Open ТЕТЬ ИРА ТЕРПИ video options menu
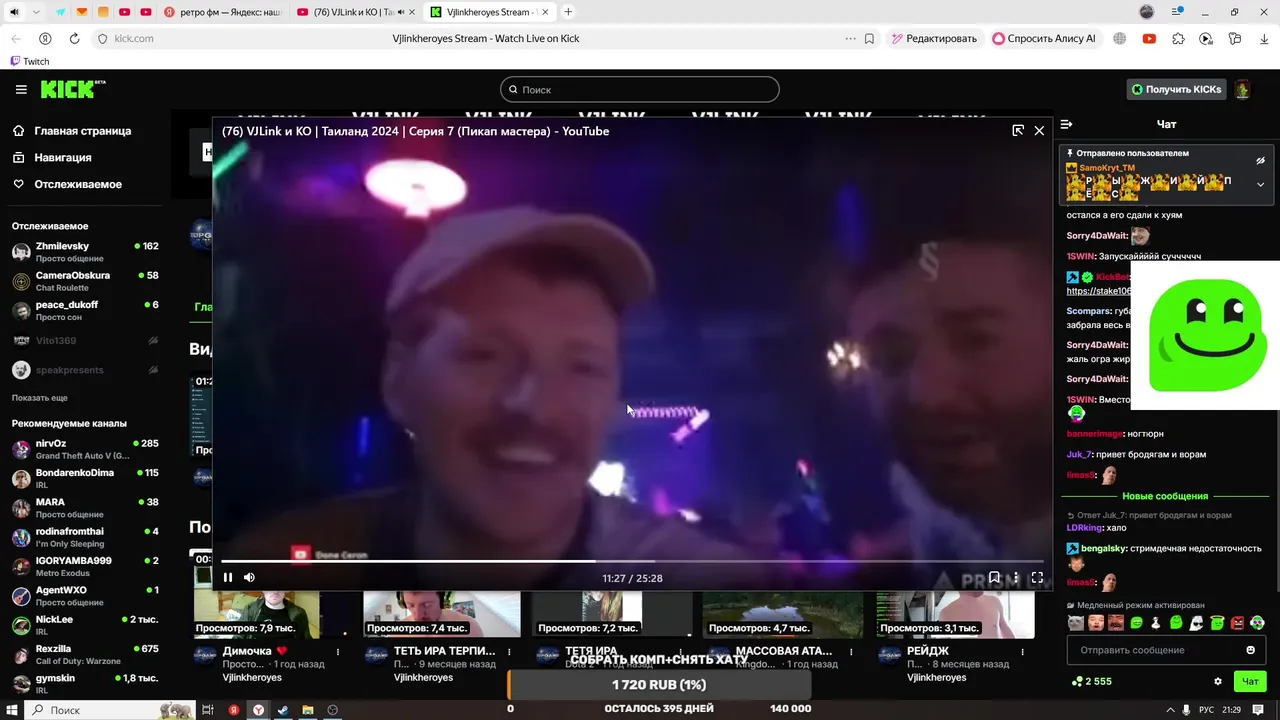1280x720 pixels. (509, 651)
